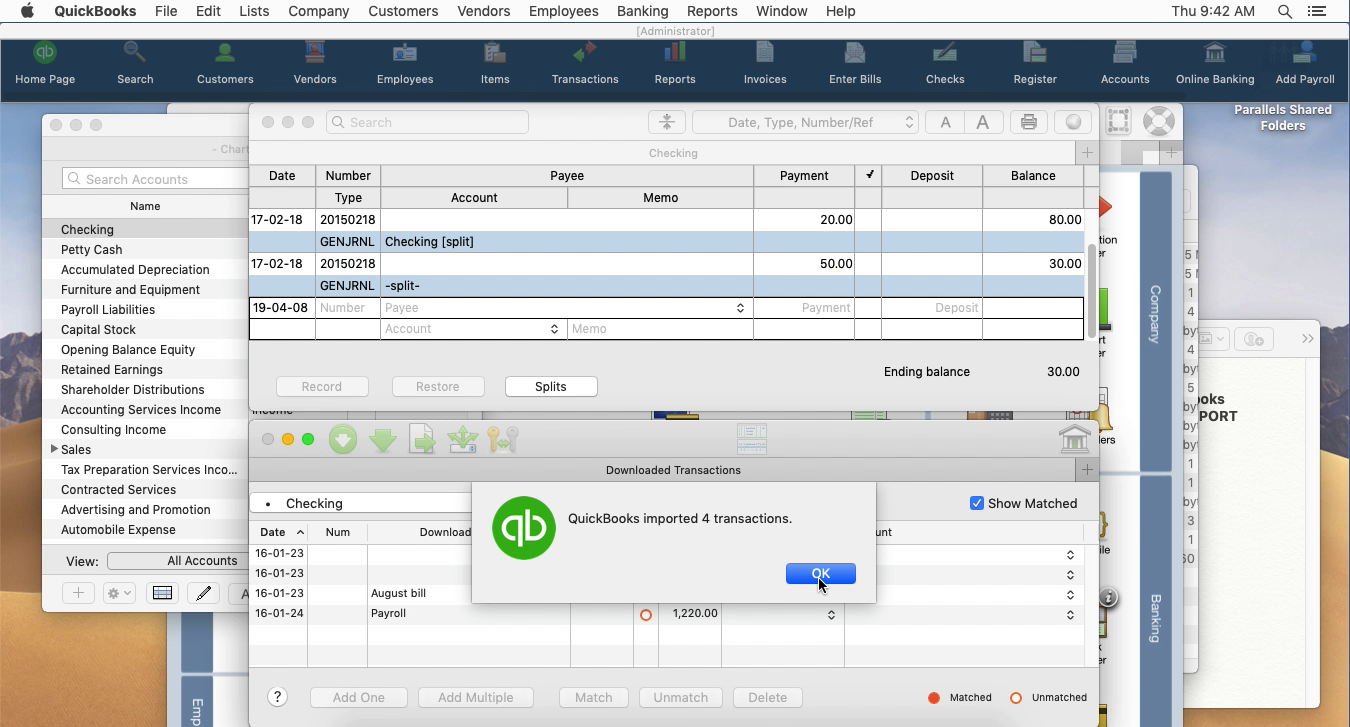Open the Apple menu
This screenshot has height=727, width=1350.
click(x=27, y=11)
